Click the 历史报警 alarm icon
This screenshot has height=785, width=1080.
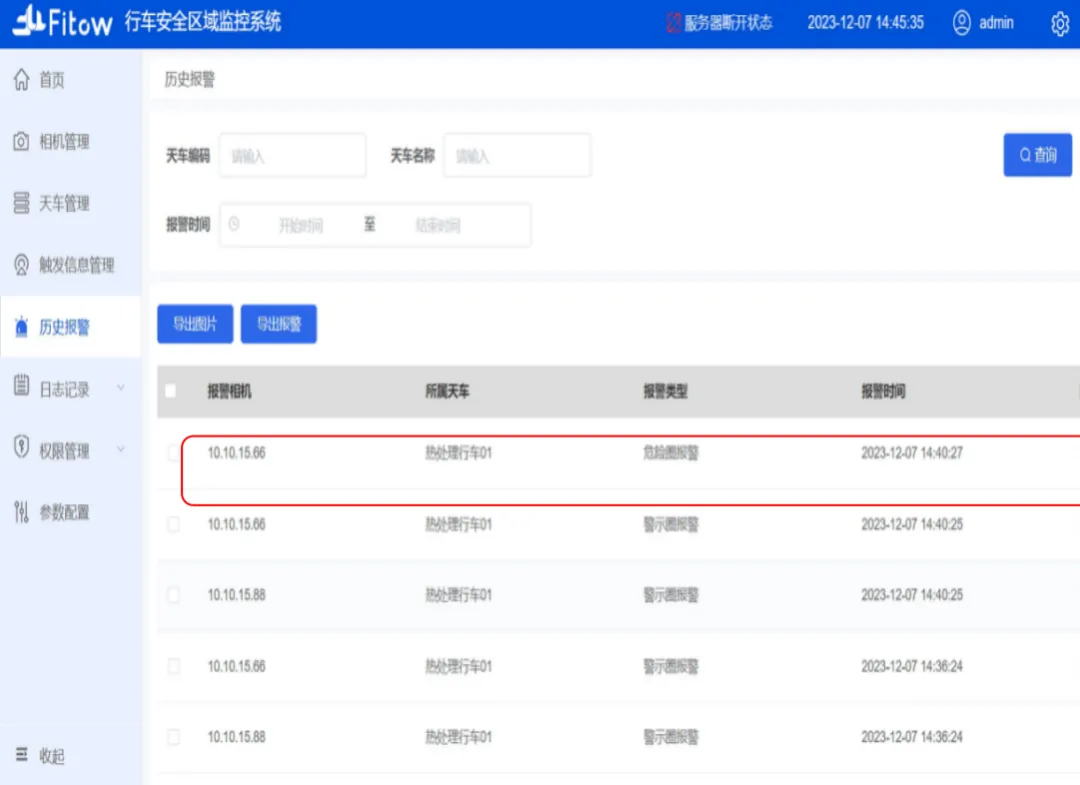coord(21,327)
